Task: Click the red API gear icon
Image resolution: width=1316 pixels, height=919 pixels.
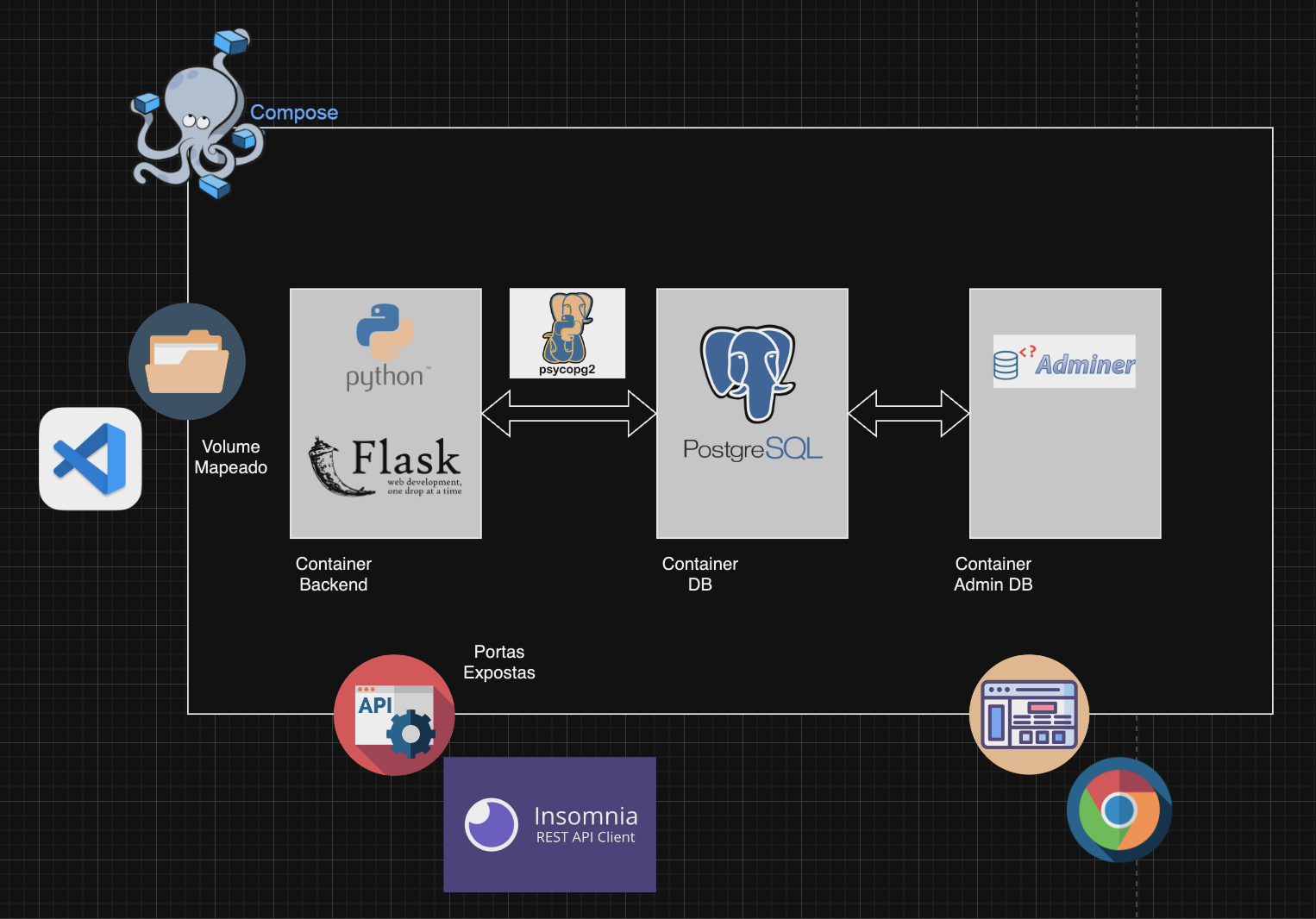Action: (394, 715)
